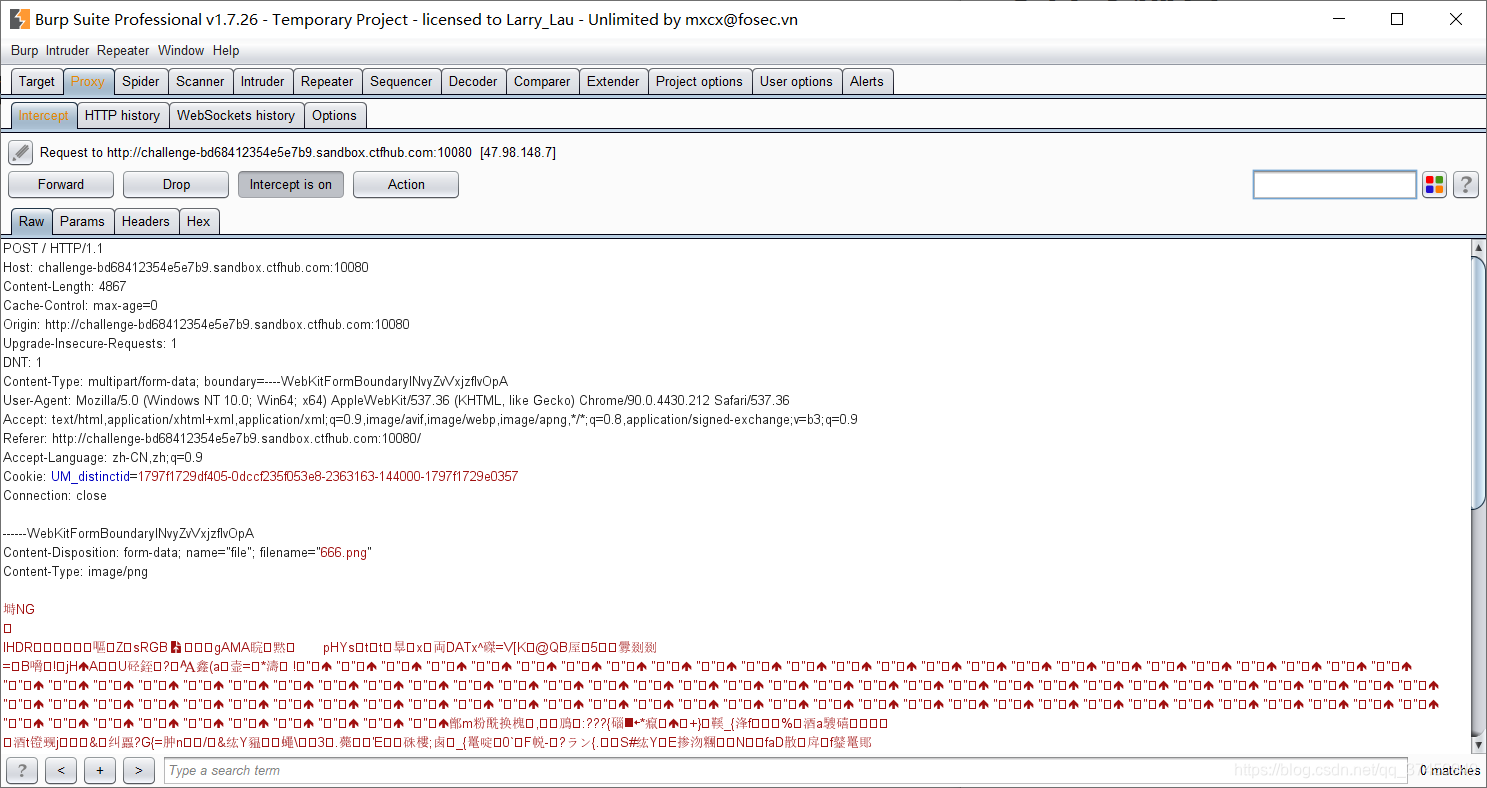Click the Cookie UM_distinctid header line

tap(261, 476)
